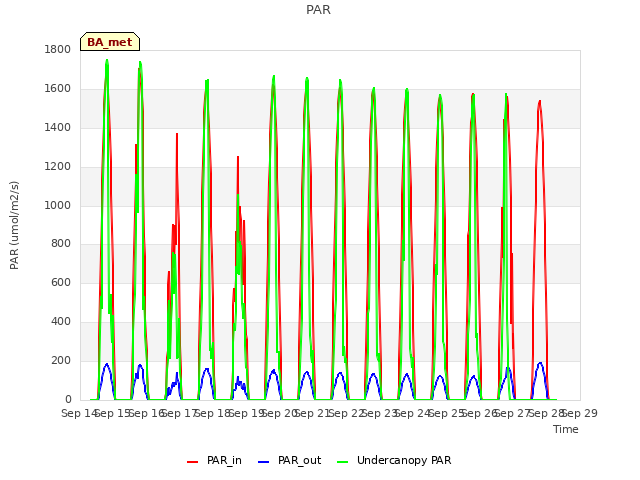Screen dimensions: 640x480
Task: Click the 200 y-axis tick label
Action: point(61,360)
